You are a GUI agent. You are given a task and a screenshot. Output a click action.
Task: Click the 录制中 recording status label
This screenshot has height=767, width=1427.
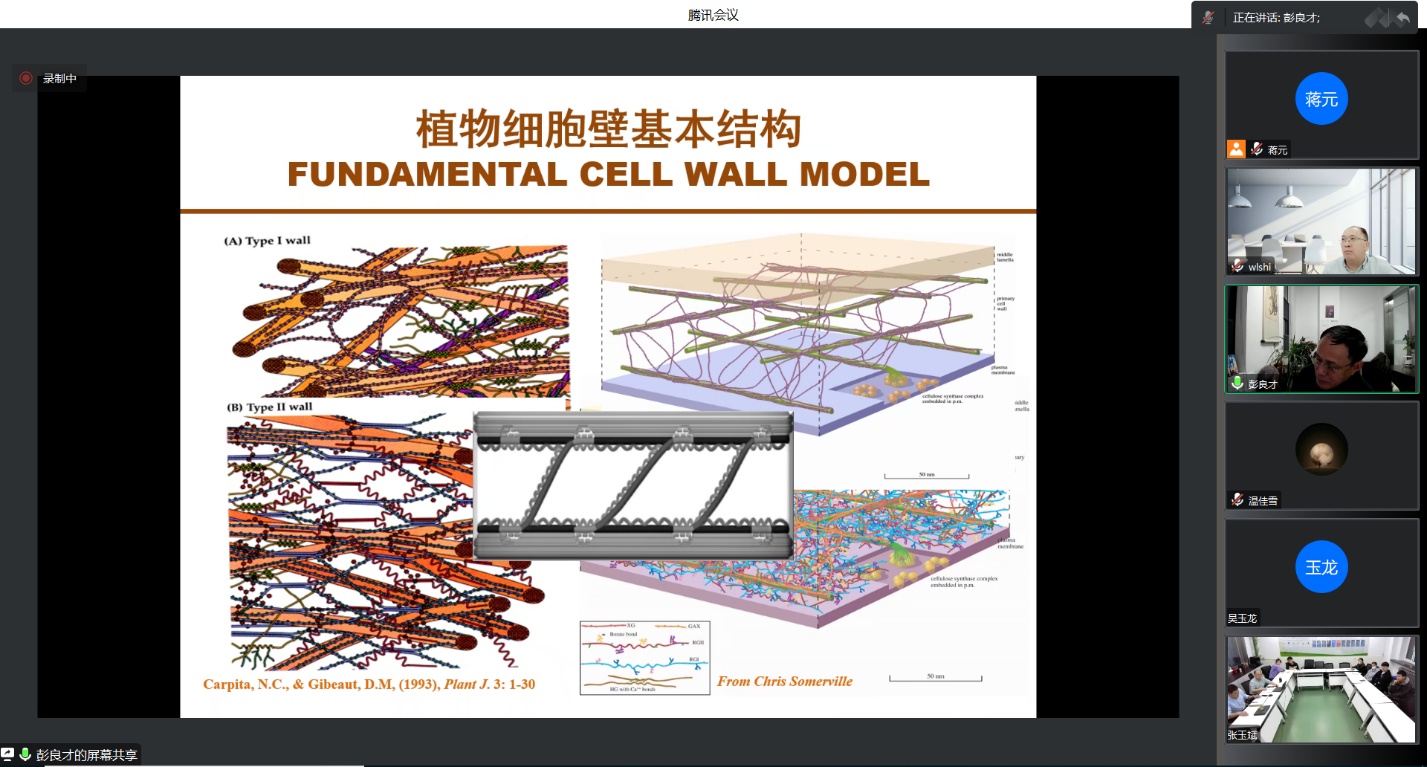click(x=59, y=78)
